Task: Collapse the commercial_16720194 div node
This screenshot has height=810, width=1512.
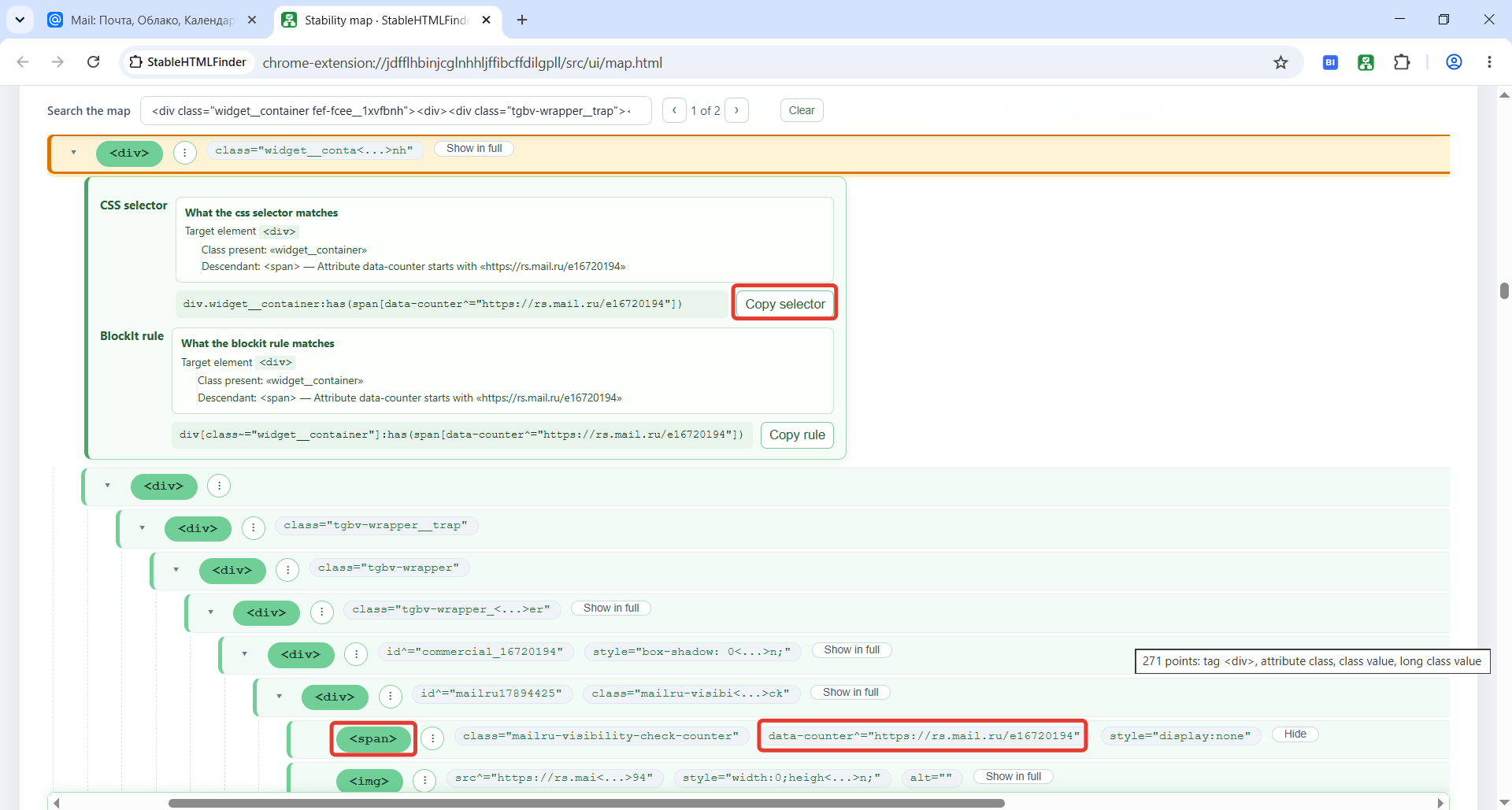Action: click(245, 654)
